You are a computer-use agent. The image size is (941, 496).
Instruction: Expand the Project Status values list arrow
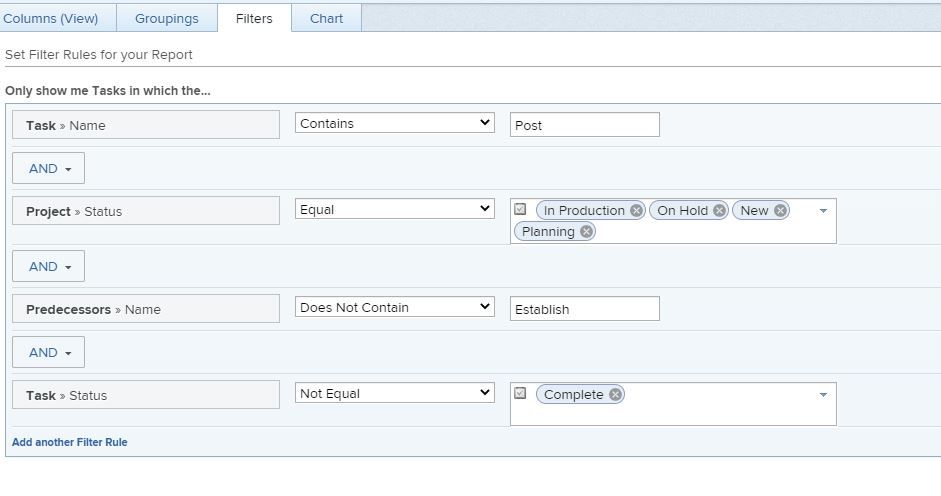click(x=823, y=211)
